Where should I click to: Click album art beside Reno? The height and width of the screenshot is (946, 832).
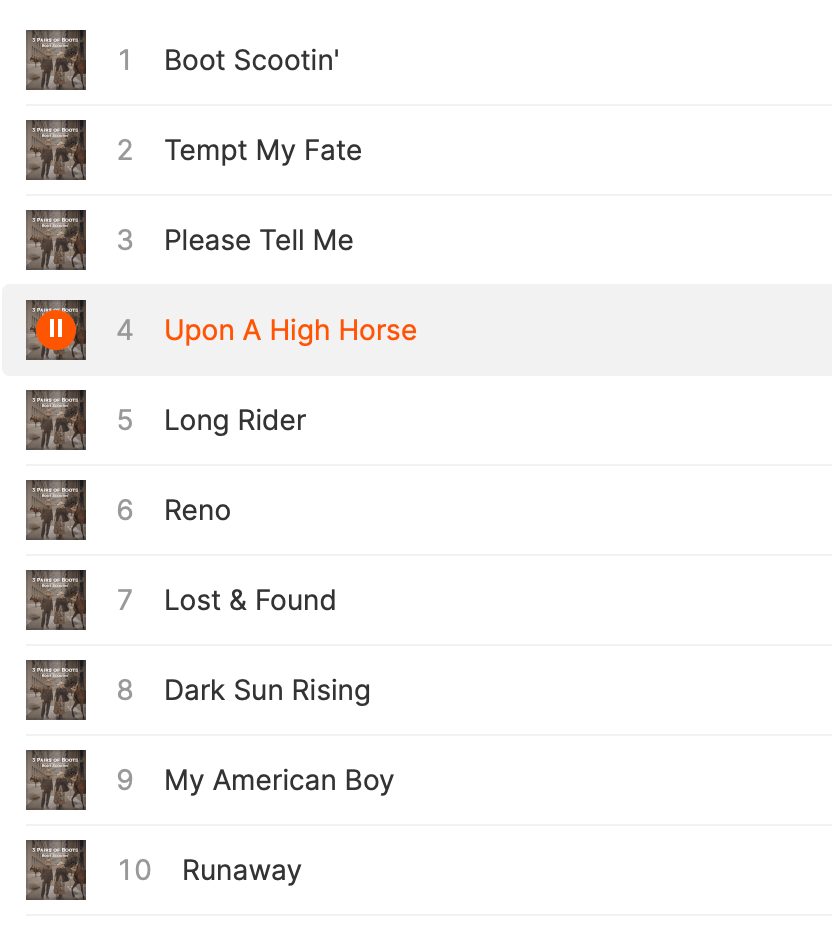coord(56,510)
